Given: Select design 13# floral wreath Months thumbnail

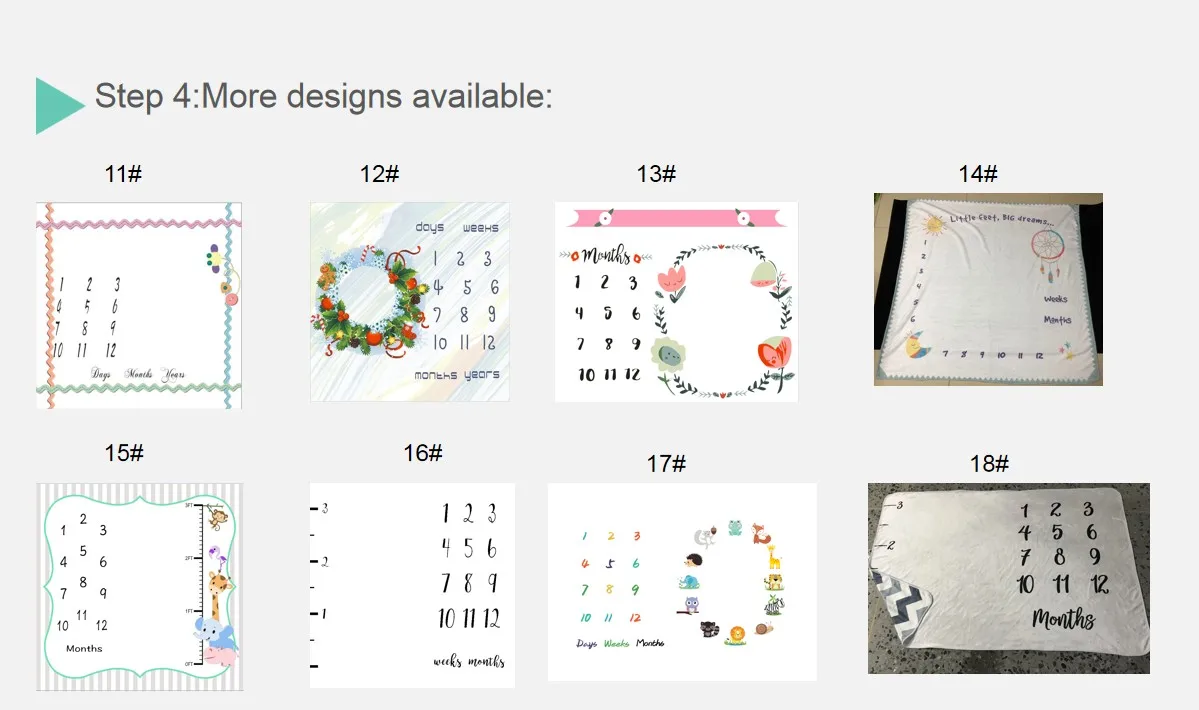Looking at the screenshot, I should click(677, 302).
